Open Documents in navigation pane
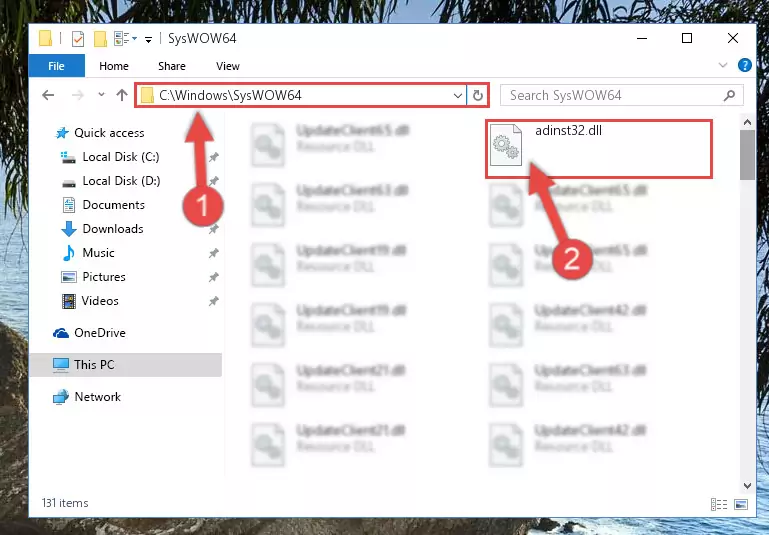 tap(113, 204)
